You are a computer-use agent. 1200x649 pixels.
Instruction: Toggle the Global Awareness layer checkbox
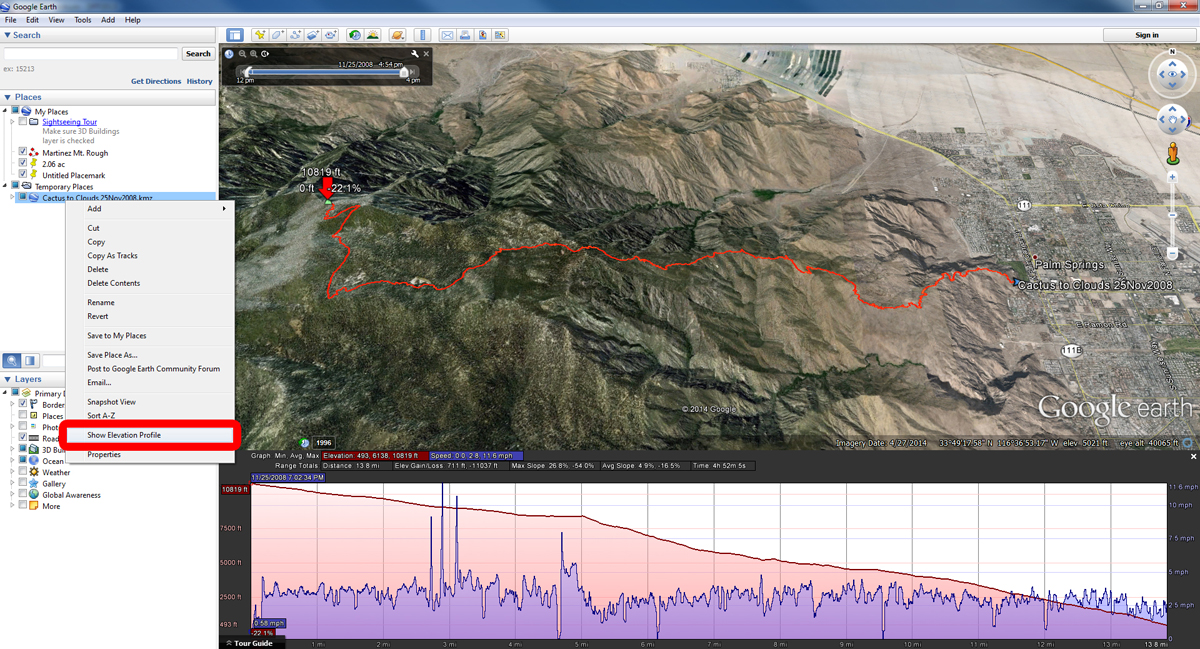pyautogui.click(x=22, y=495)
